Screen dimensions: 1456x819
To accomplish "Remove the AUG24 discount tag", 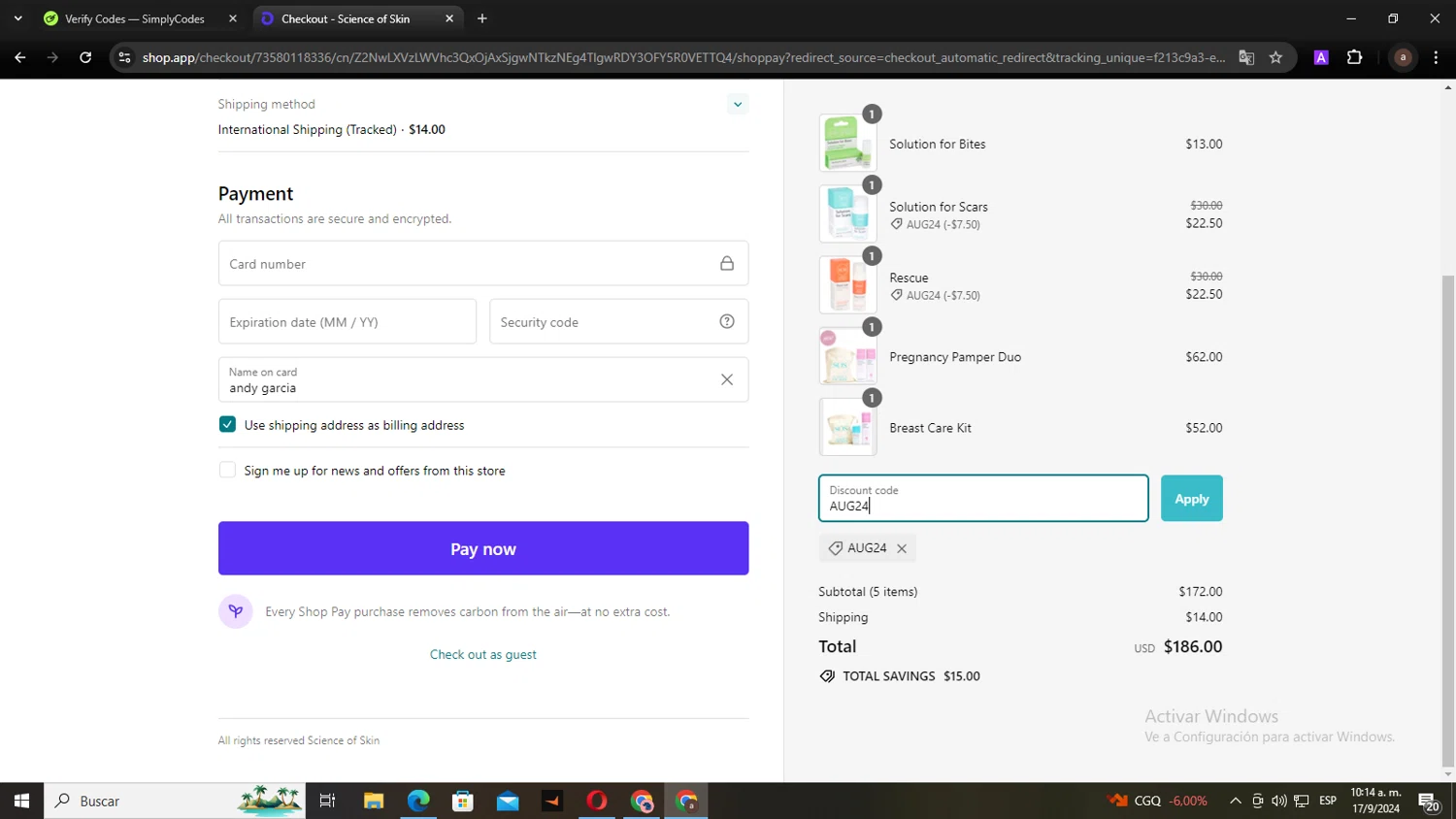I will [x=902, y=548].
